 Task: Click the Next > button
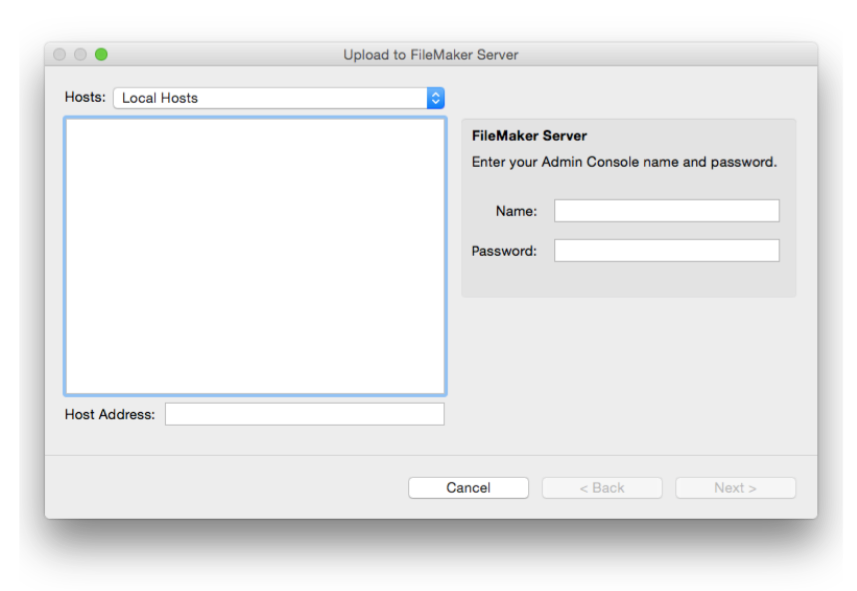pos(735,488)
